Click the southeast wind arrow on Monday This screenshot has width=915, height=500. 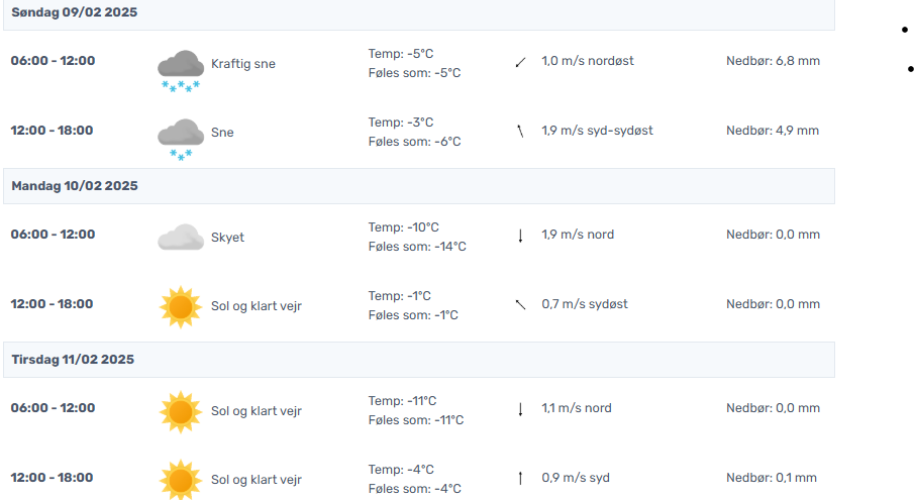tap(520, 305)
